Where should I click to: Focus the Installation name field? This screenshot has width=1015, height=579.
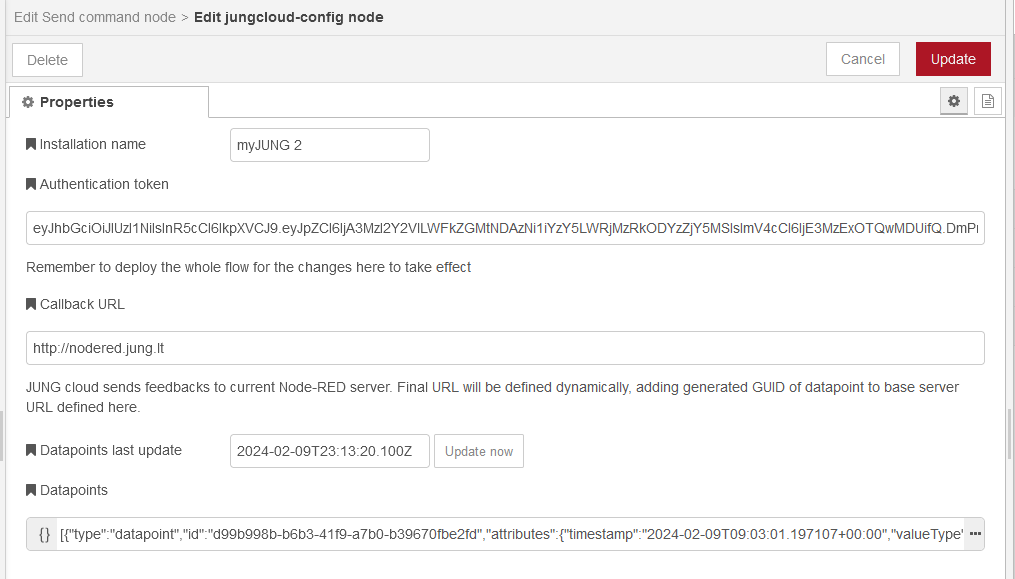(329, 145)
